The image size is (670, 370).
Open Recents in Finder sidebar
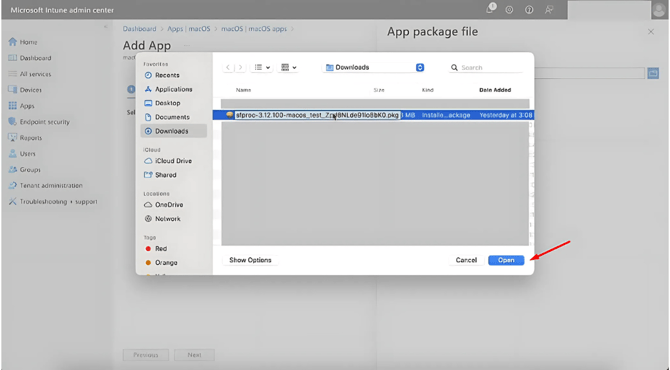(x=167, y=75)
